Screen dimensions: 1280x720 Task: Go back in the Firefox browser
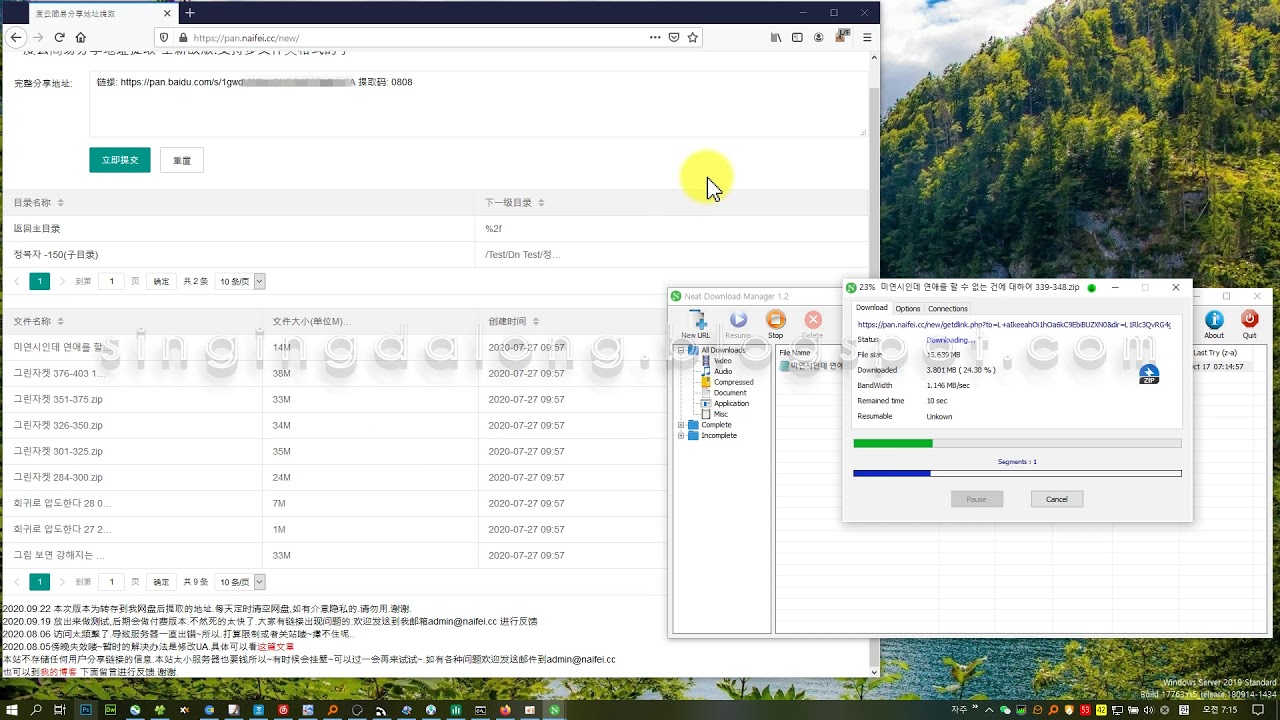tap(15, 37)
